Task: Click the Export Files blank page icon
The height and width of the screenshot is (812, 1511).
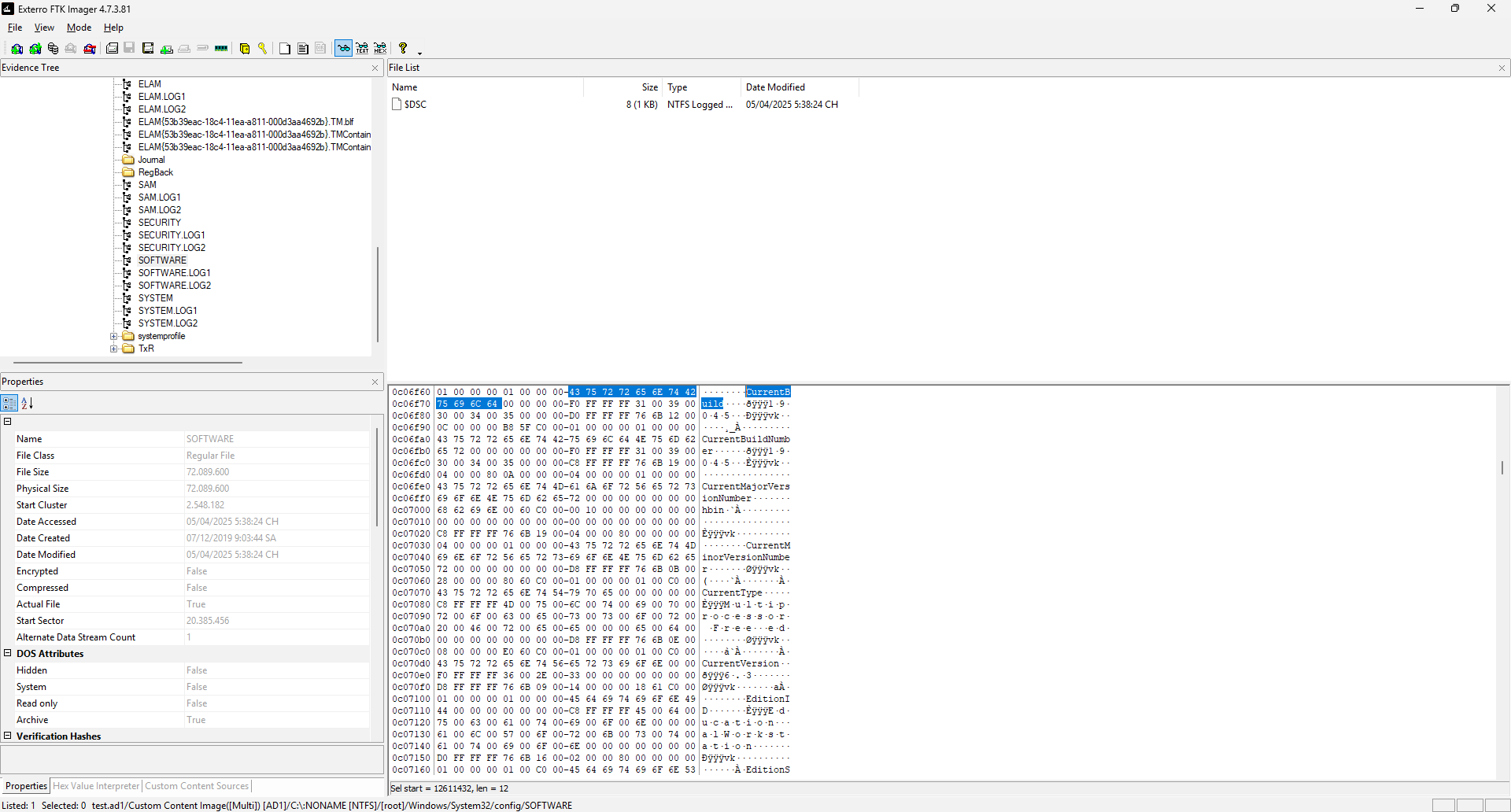Action: 285,49
